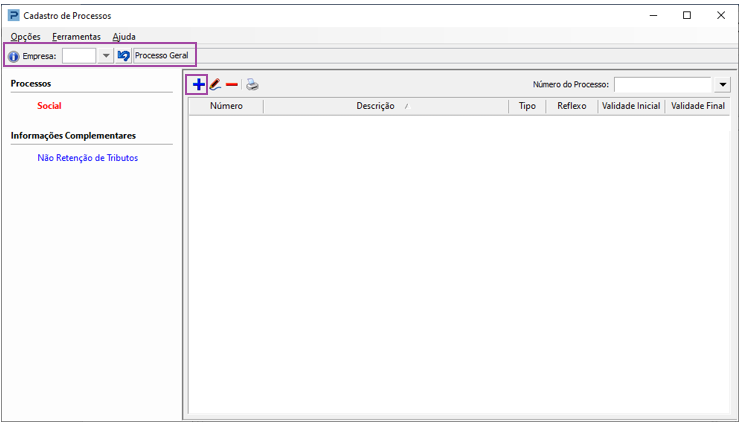This screenshot has height=425, width=743.
Task: Click the blue arrow icon before Processo Geral
Action: pos(123,56)
